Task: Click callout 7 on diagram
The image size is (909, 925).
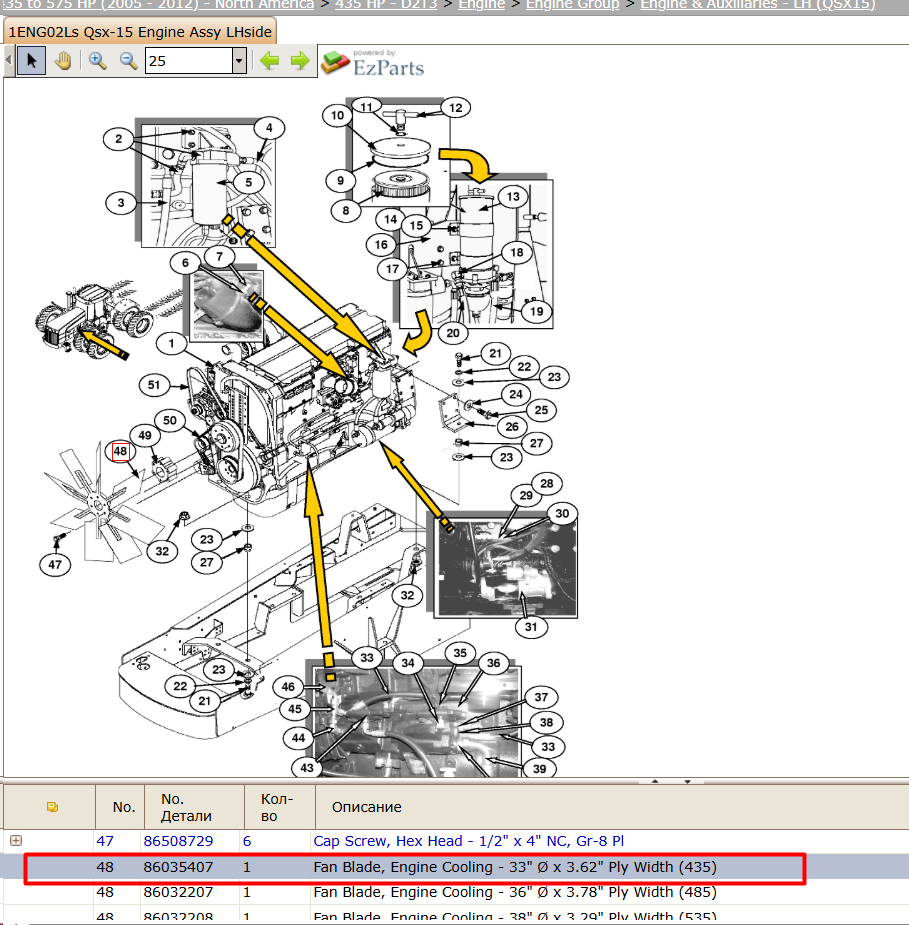Action: point(219,256)
